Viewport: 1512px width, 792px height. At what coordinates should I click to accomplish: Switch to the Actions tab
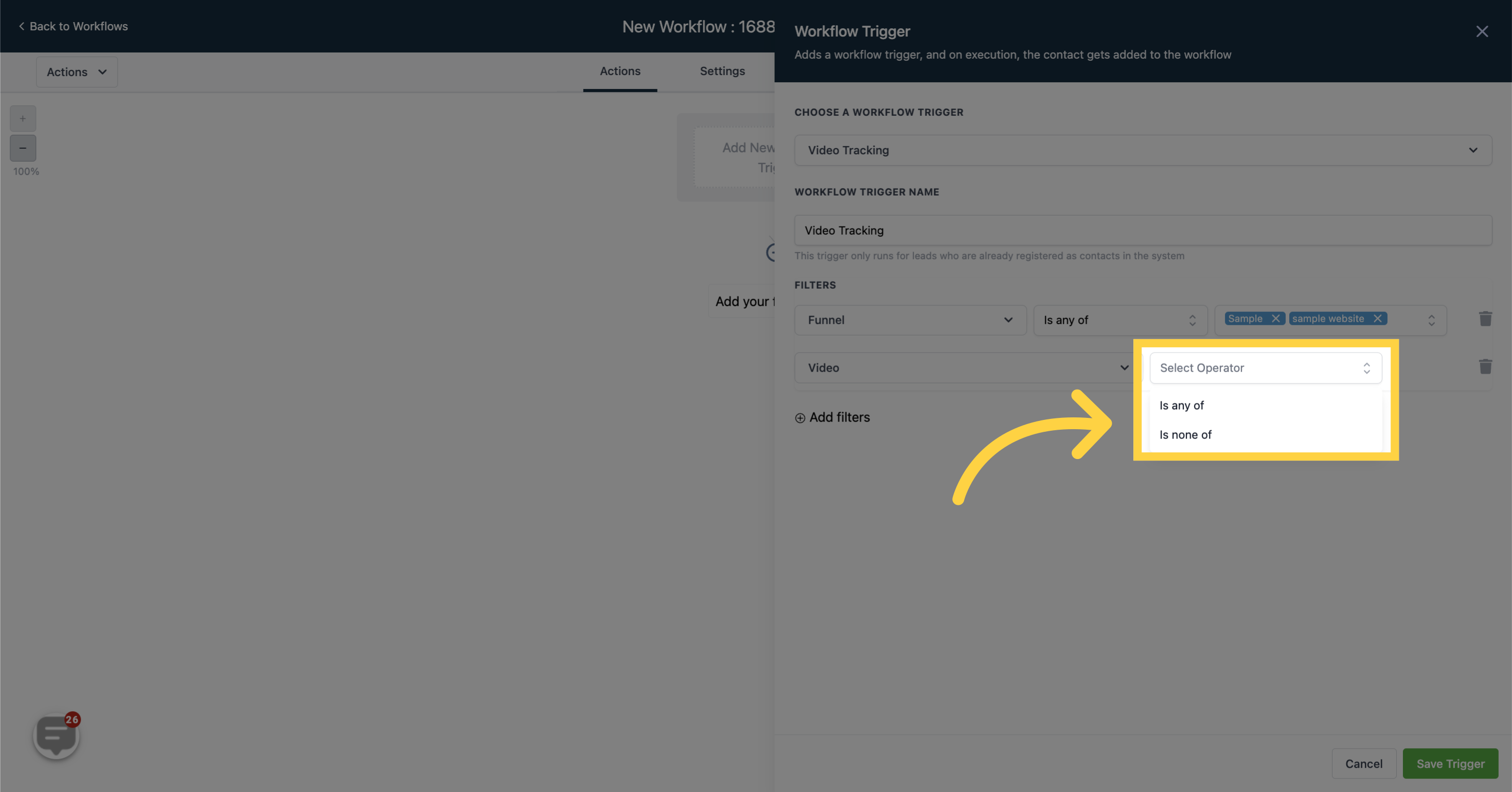click(619, 71)
